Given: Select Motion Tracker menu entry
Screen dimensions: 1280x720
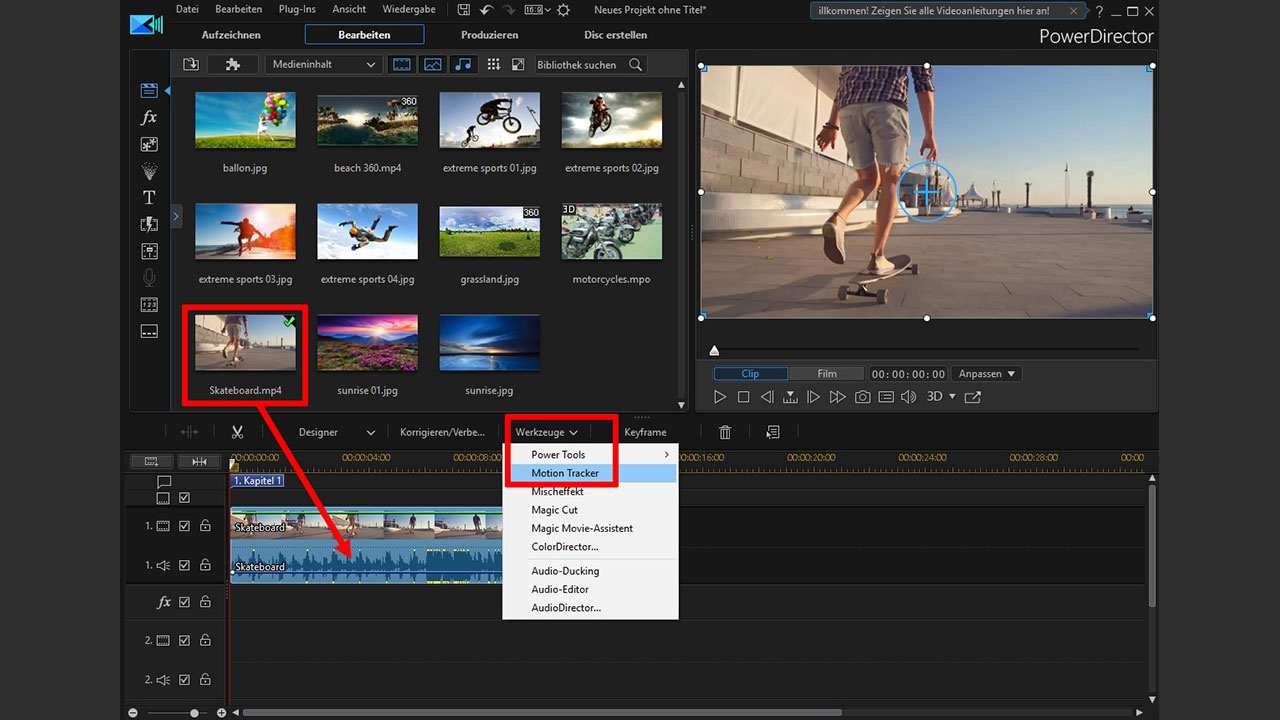Looking at the screenshot, I should click(565, 473).
